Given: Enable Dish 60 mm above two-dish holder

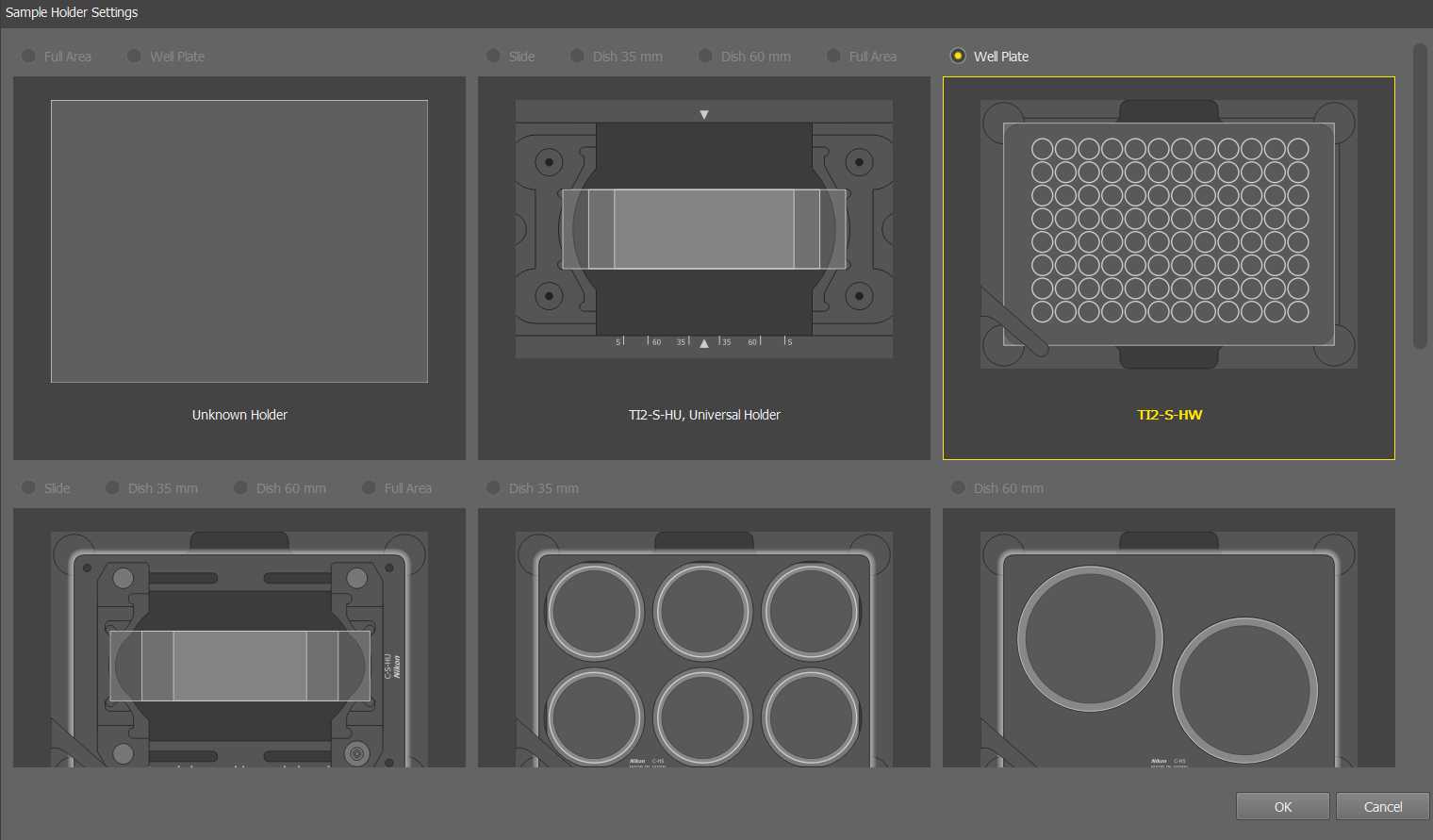Looking at the screenshot, I should coord(959,488).
